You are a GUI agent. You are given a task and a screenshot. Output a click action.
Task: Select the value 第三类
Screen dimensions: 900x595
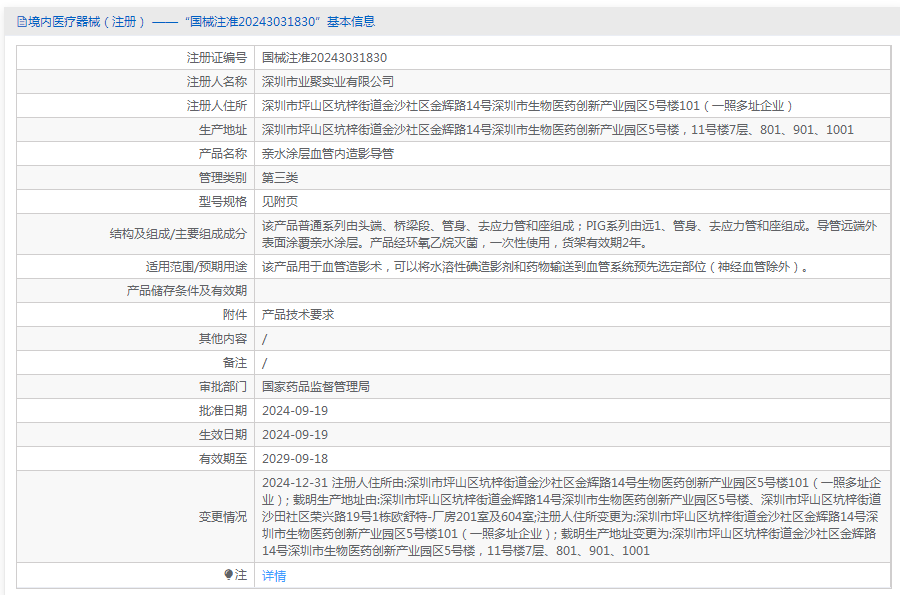click(x=280, y=178)
